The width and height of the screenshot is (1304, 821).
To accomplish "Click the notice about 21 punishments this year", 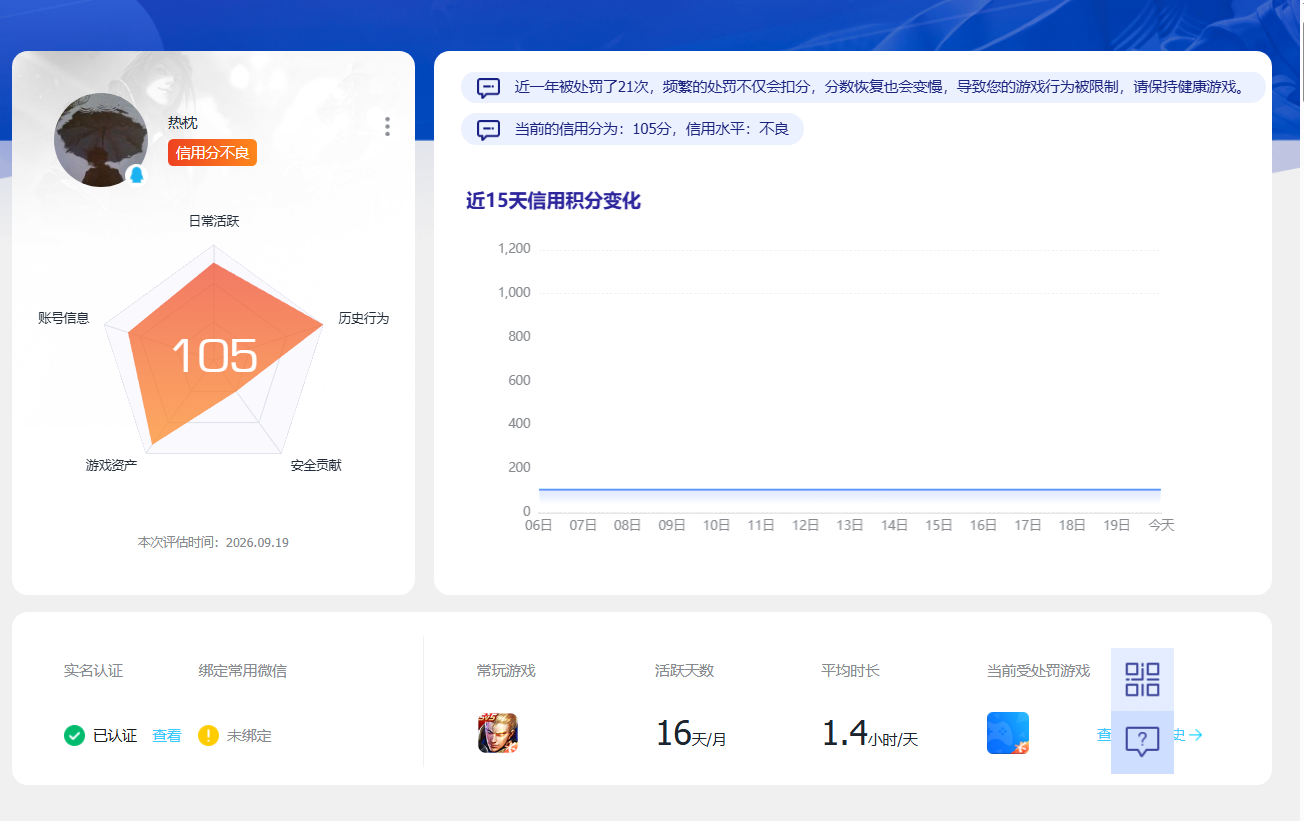I will (x=863, y=87).
